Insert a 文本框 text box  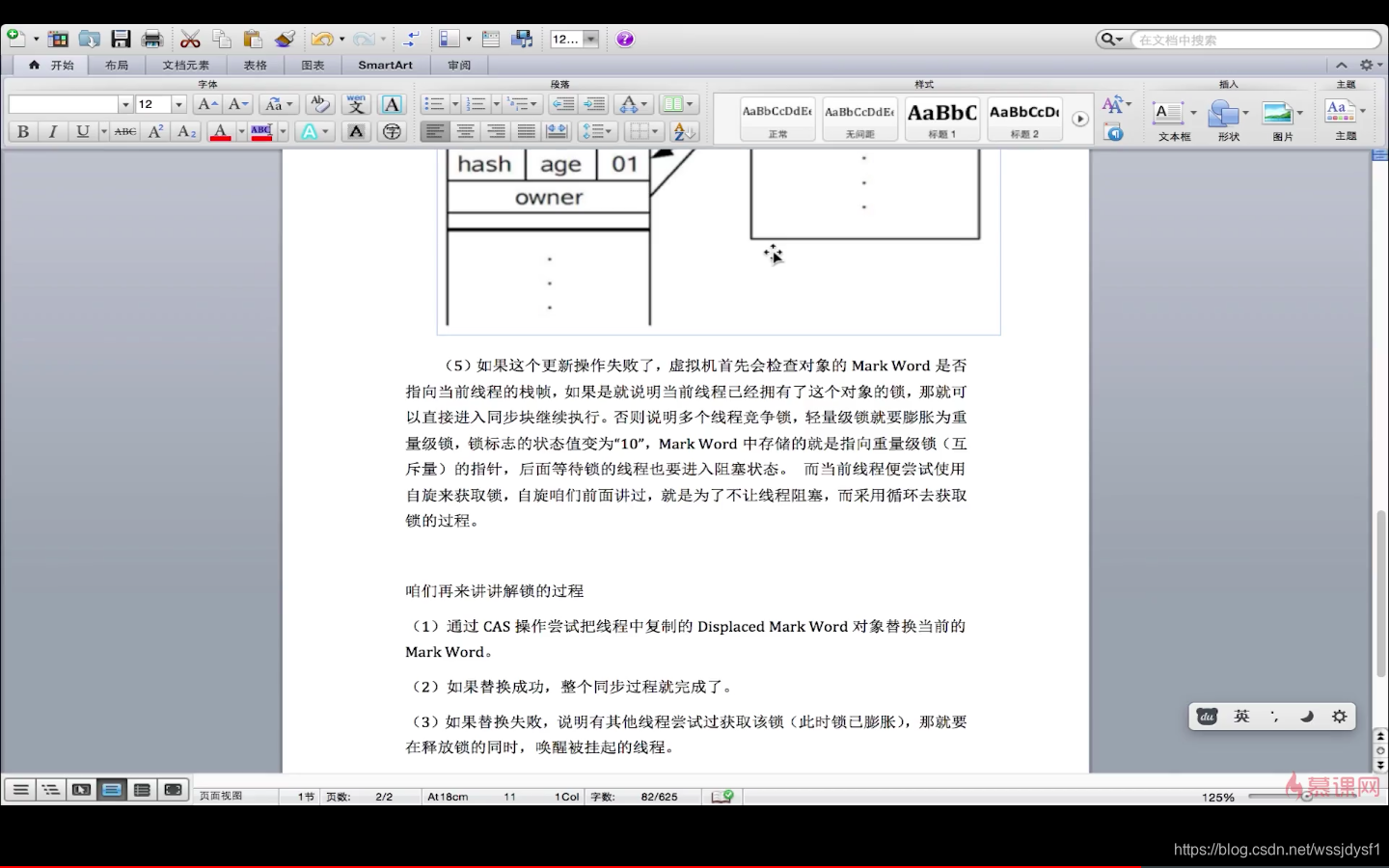(1174, 120)
